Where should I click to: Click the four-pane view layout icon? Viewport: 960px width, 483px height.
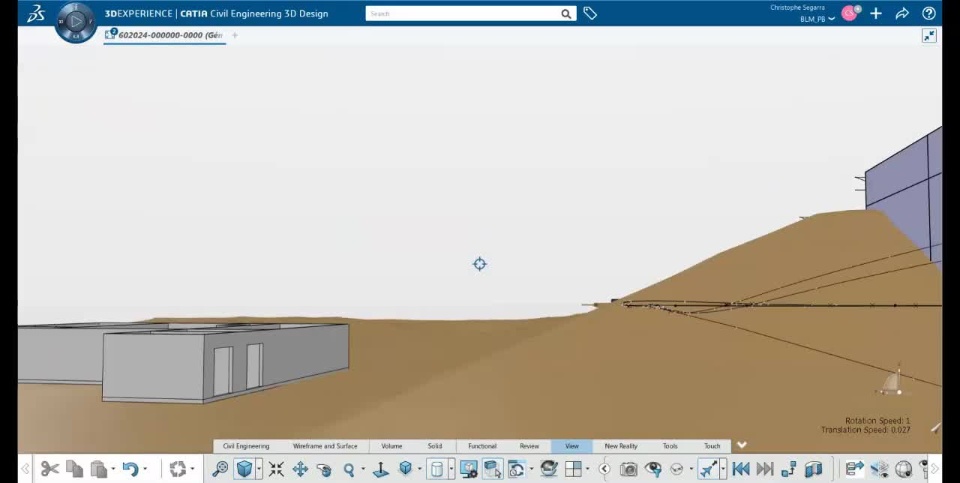573,470
